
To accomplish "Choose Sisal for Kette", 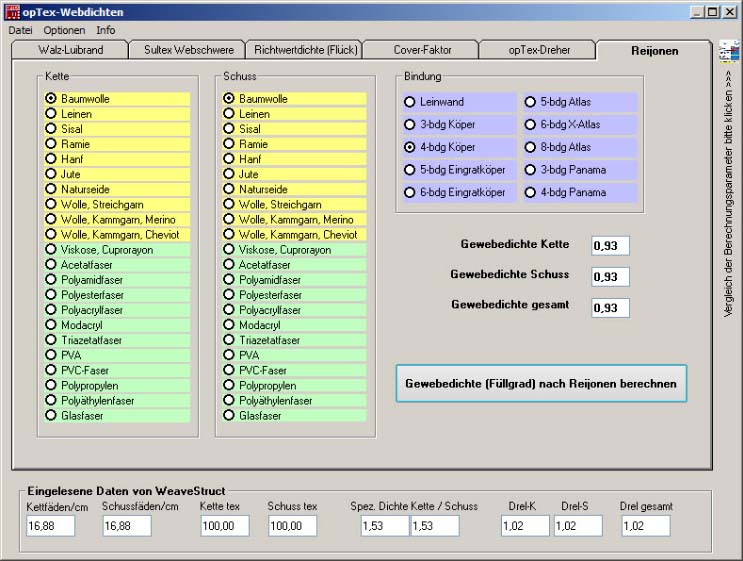I will click(117, 129).
